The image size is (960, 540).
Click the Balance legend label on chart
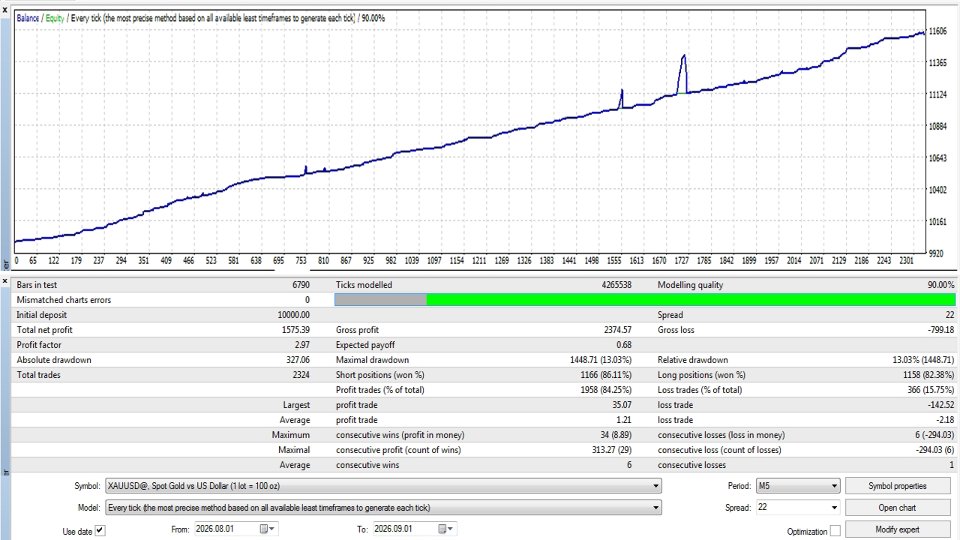(28, 18)
